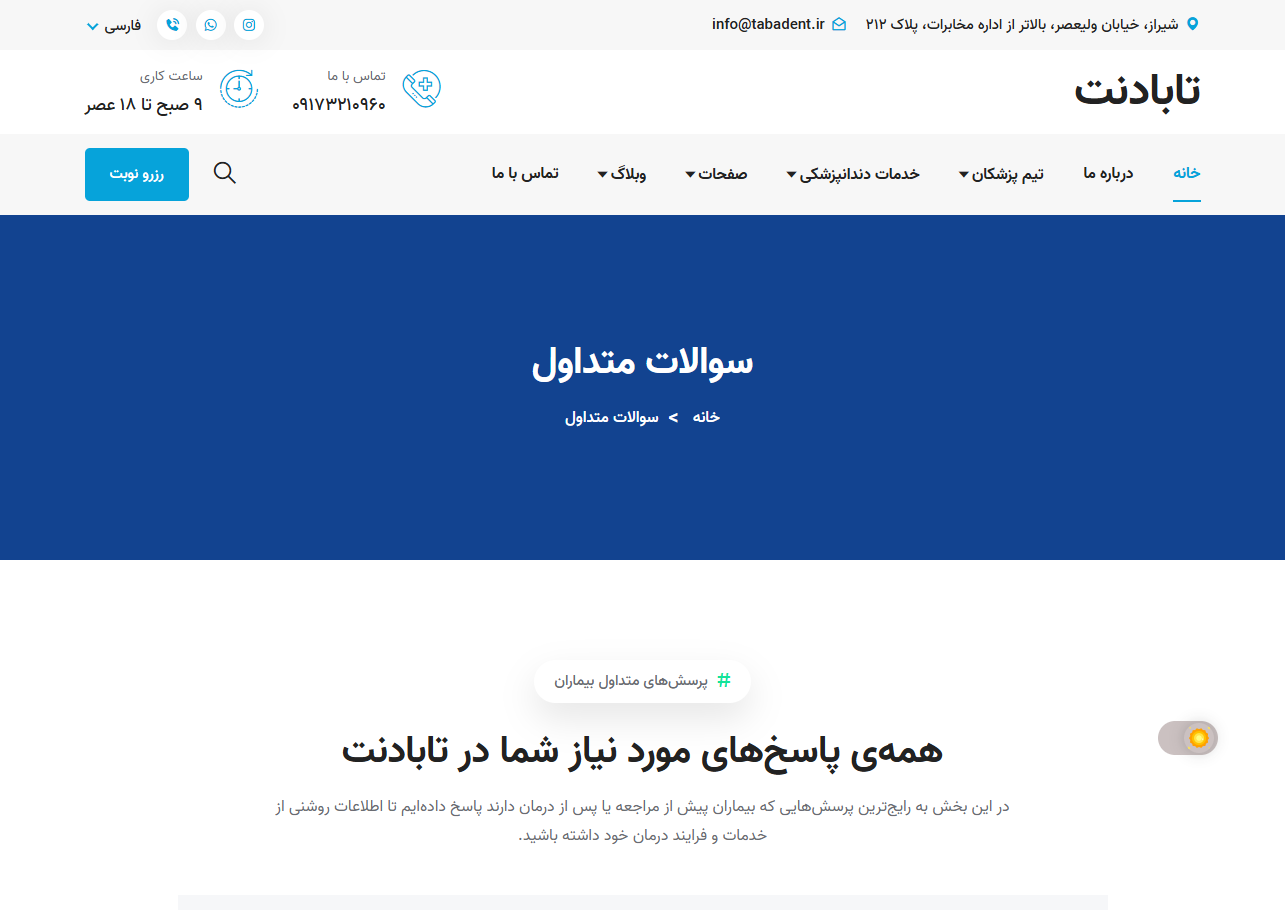
Task: Open the تماس با ما menu item
Action: [525, 172]
